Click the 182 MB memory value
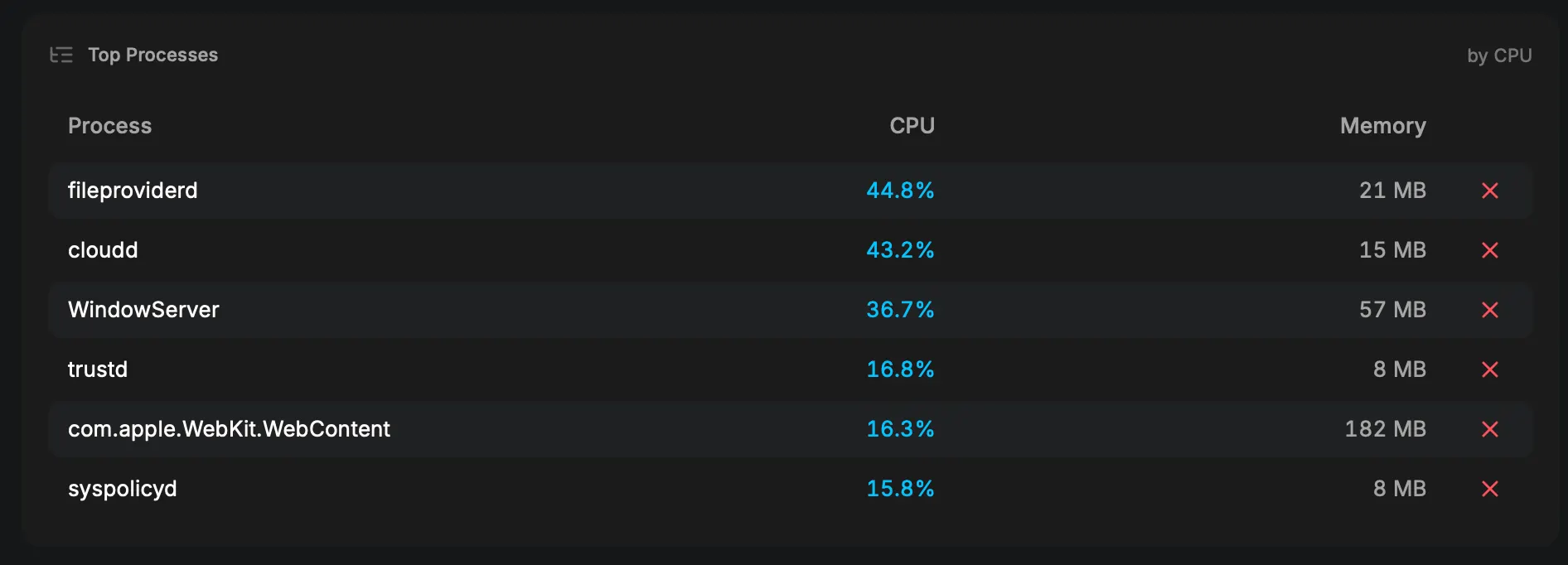This screenshot has height=565, width=1568. click(1386, 429)
